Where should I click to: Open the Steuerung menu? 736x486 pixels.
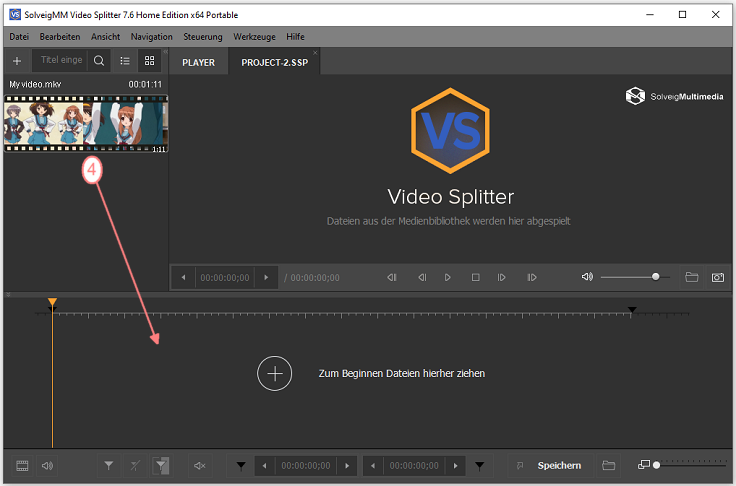(x=203, y=37)
